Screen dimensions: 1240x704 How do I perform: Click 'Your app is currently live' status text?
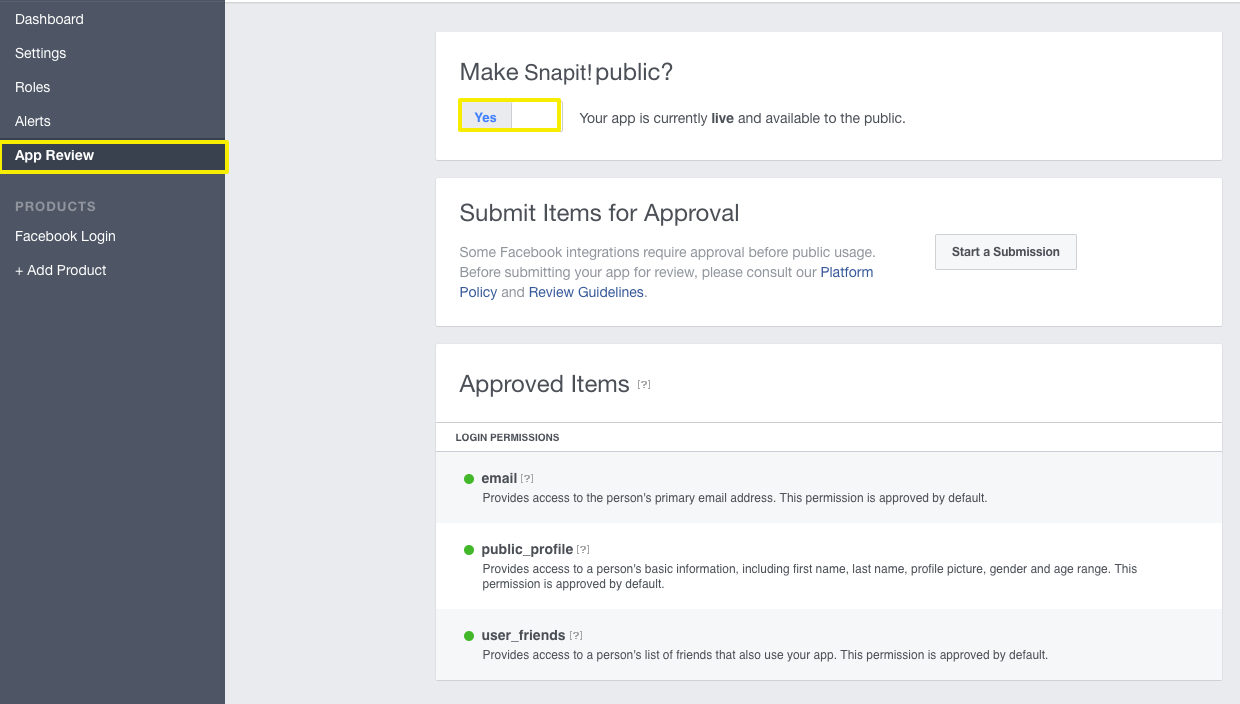742,118
